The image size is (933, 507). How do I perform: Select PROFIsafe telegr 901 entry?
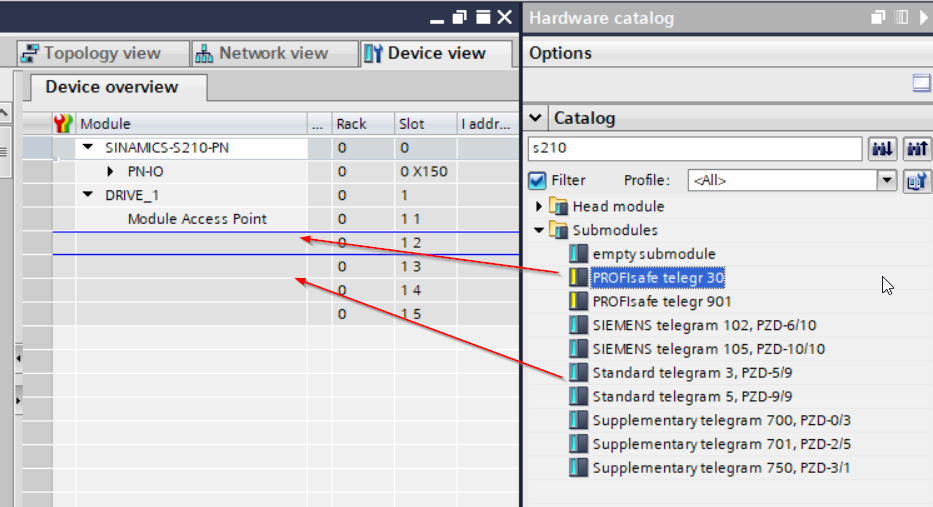pyautogui.click(x=662, y=302)
